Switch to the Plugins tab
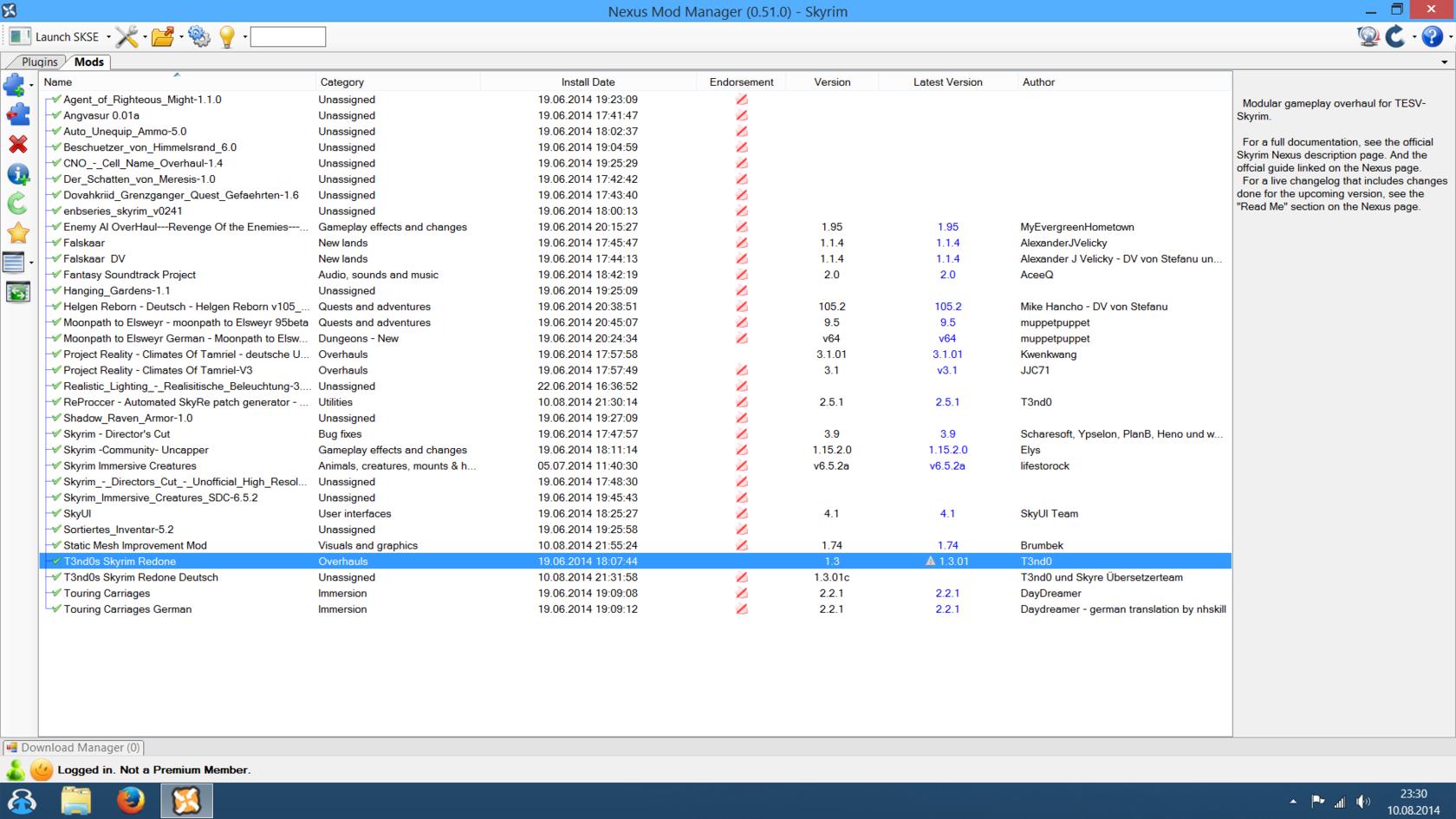 [x=39, y=62]
